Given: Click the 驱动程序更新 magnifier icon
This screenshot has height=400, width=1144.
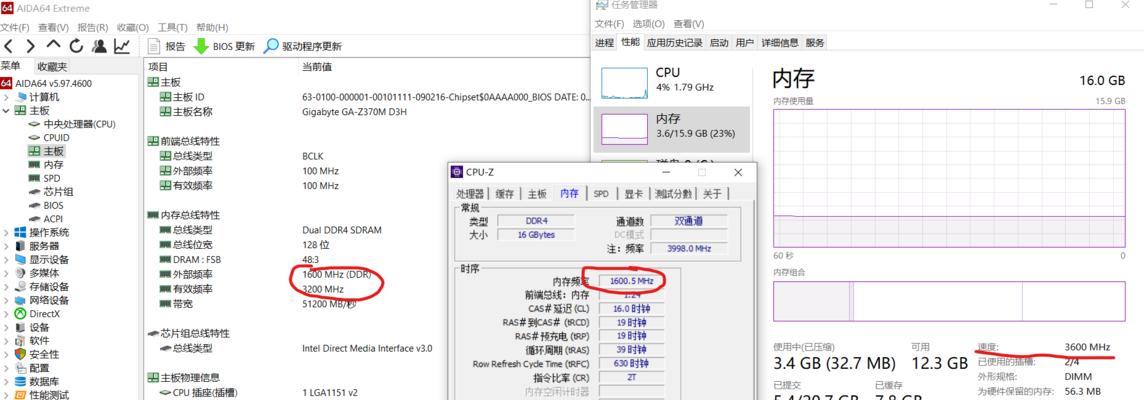Looking at the screenshot, I should pos(271,46).
